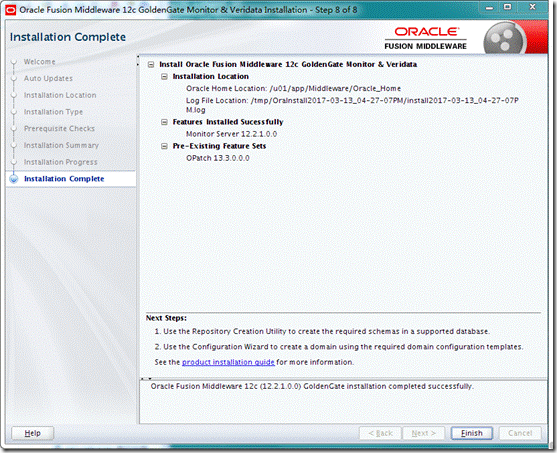
Task: Click the Fusion Middleware sphere logo
Action: 505,38
